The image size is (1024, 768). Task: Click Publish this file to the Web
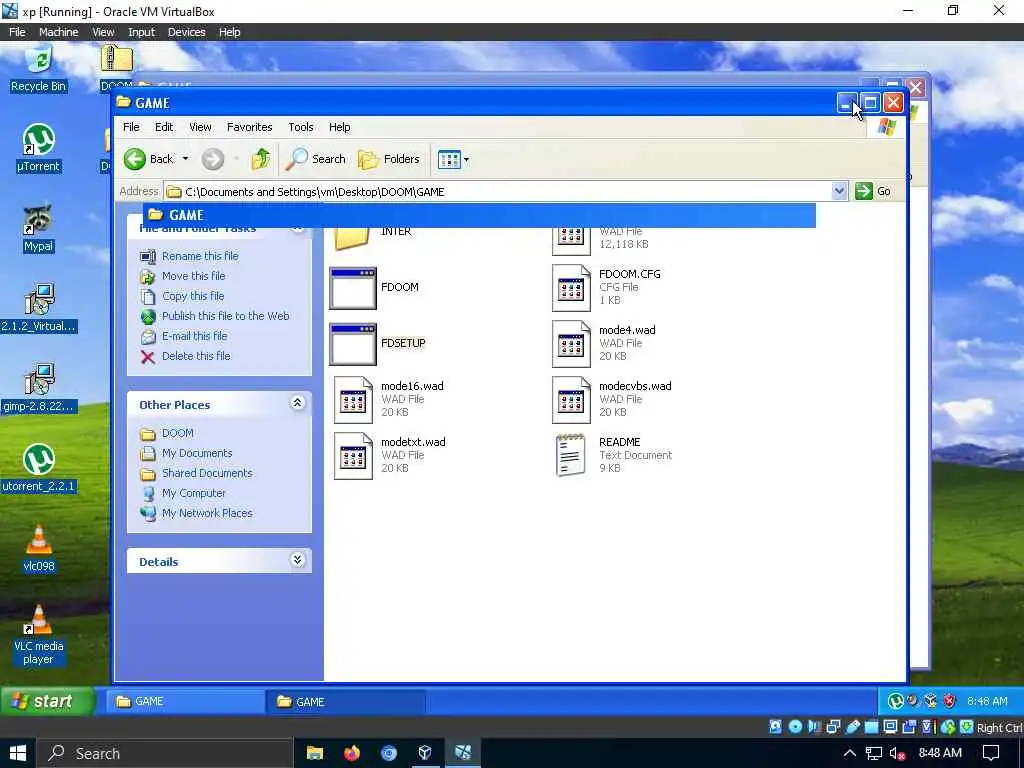pyautogui.click(x=225, y=316)
